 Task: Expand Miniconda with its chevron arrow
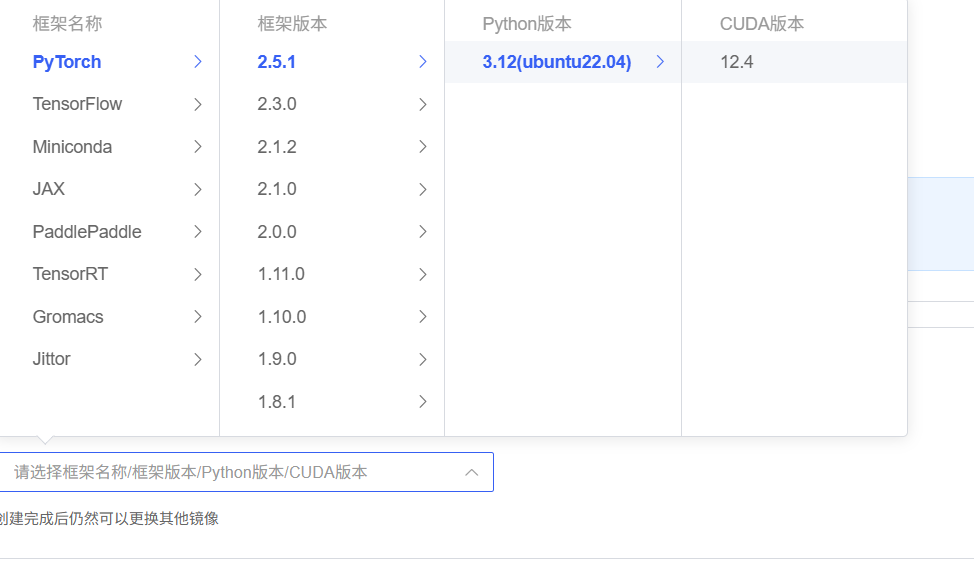click(198, 147)
